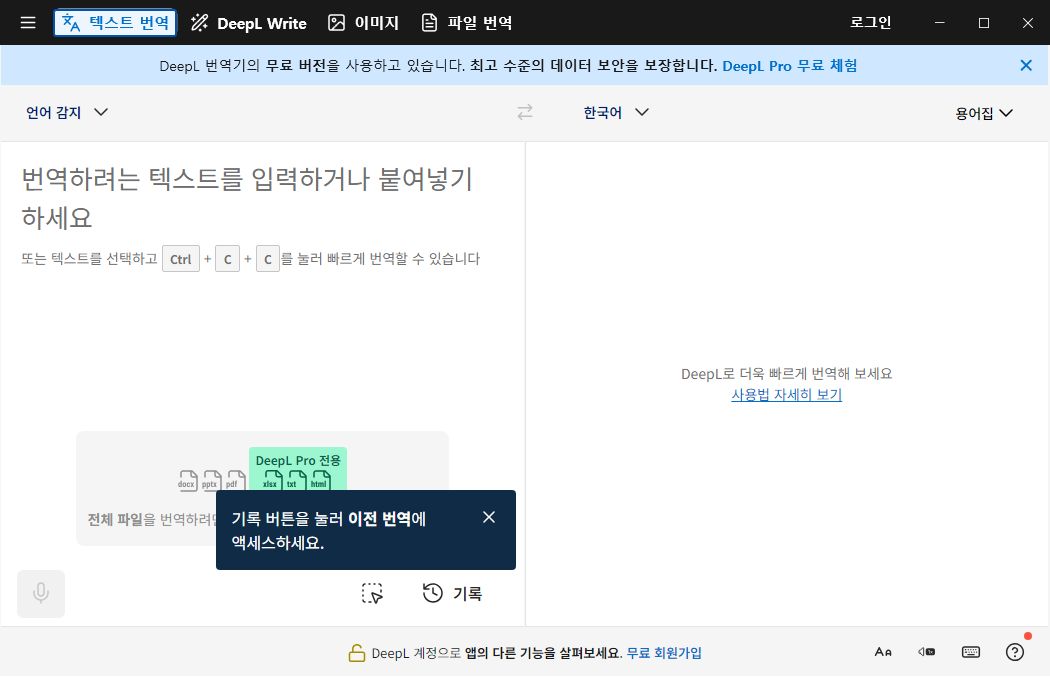Maximize the DeepL window
This screenshot has height=677, width=1050.
(984, 23)
